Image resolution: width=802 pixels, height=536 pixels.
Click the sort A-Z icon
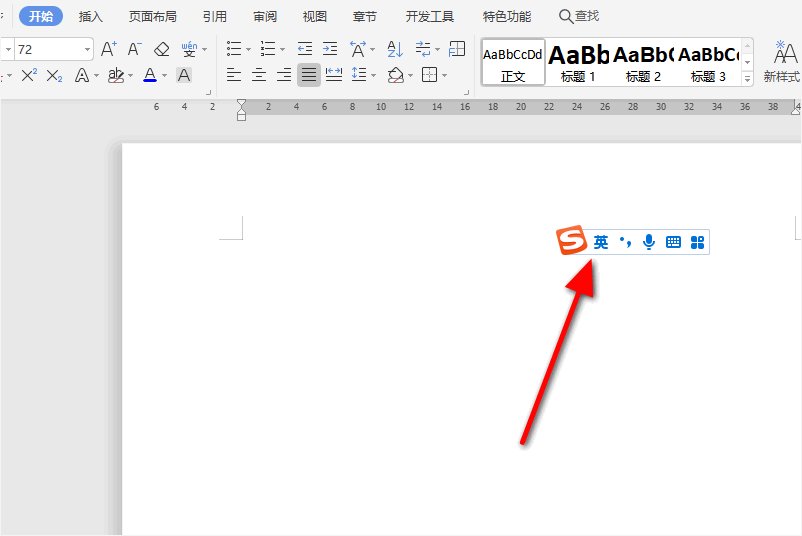point(395,49)
